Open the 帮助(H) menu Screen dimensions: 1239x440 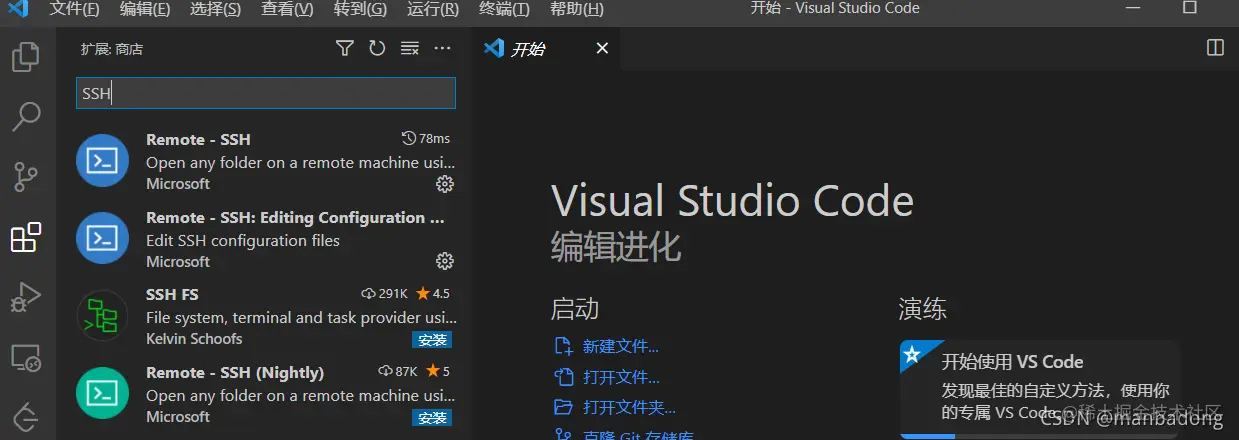click(577, 9)
